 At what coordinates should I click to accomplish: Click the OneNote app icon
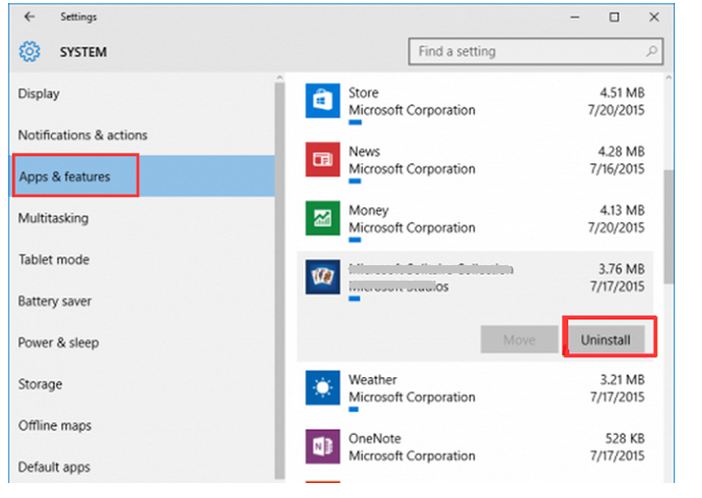tap(323, 446)
